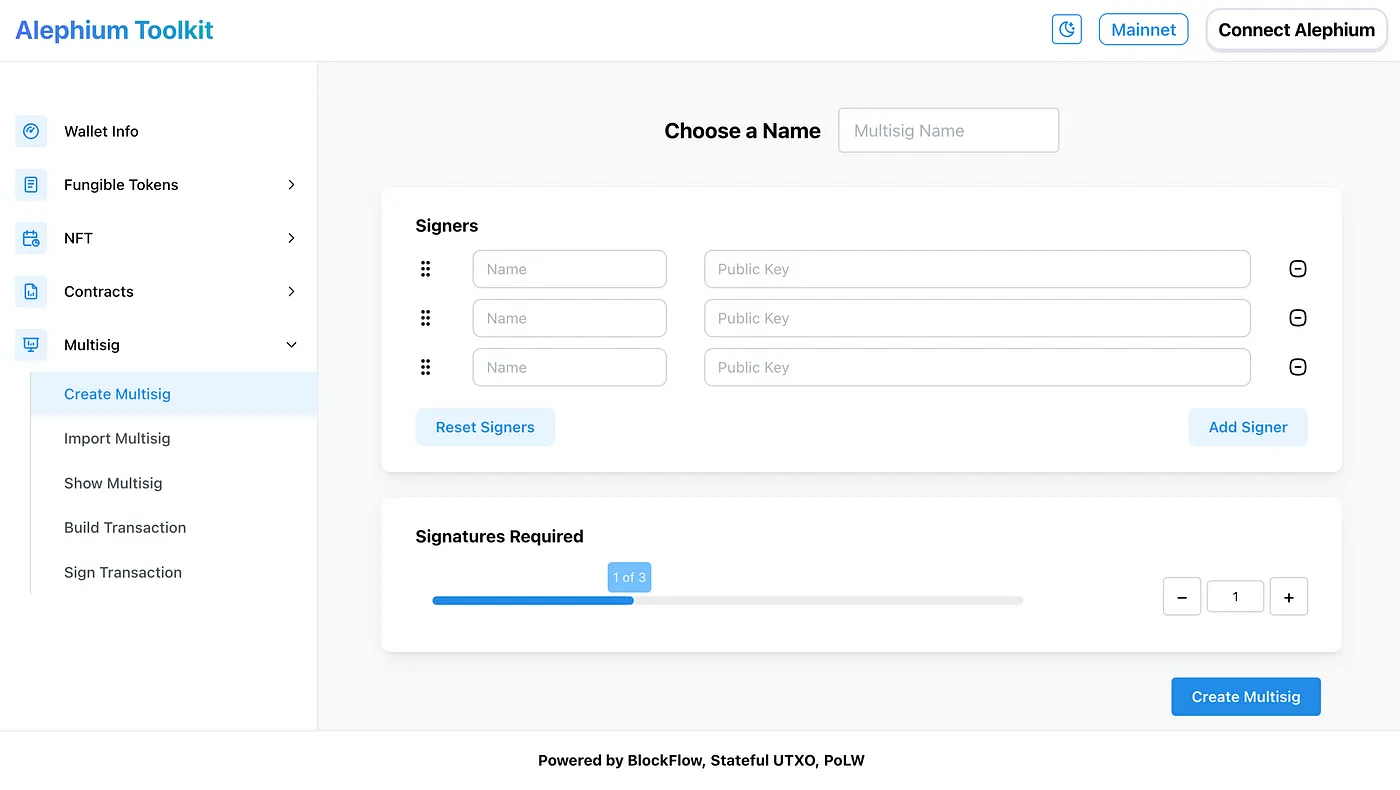
Task: Click the first signer's drag handle
Action: click(x=425, y=269)
